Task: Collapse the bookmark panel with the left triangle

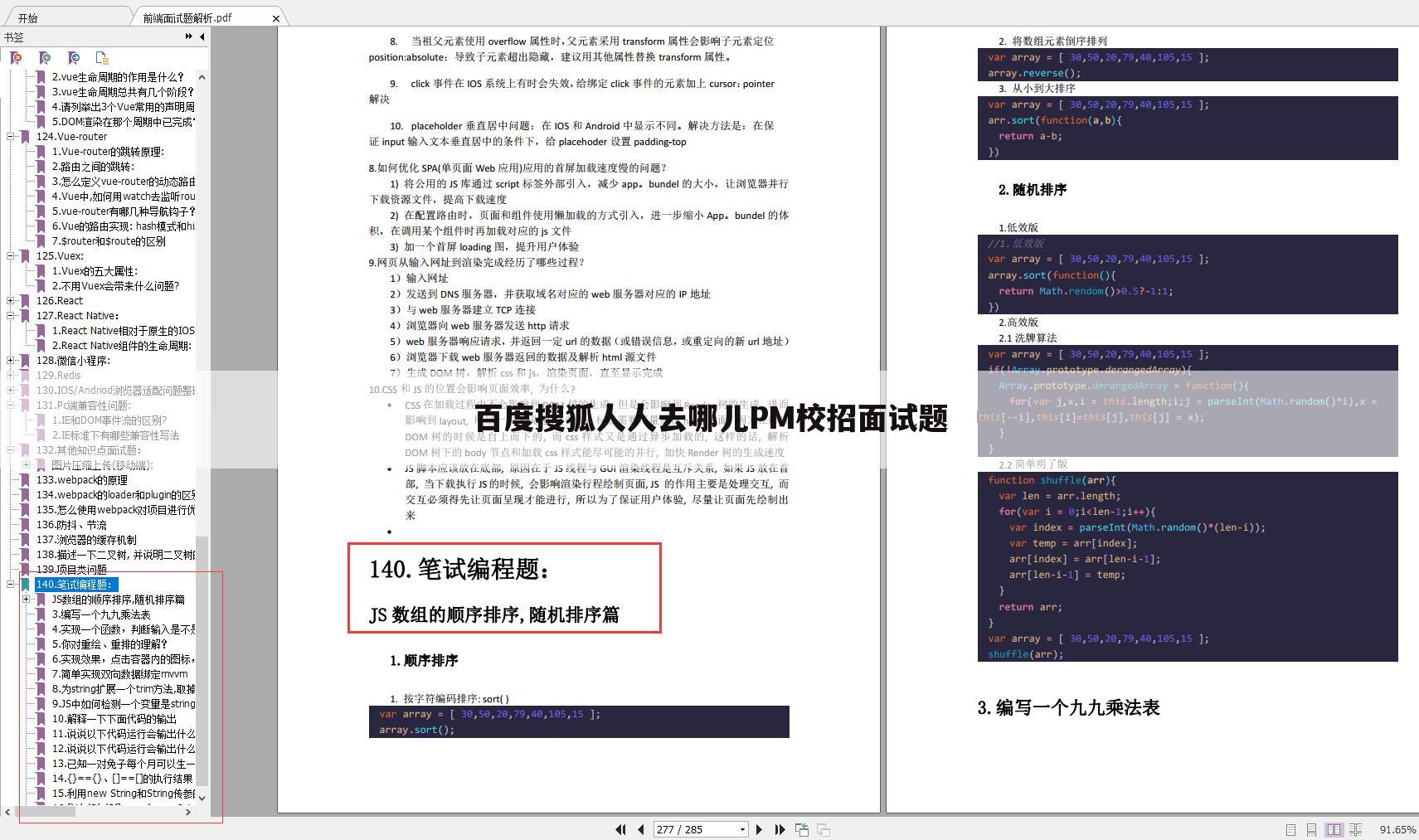Action: (x=202, y=36)
